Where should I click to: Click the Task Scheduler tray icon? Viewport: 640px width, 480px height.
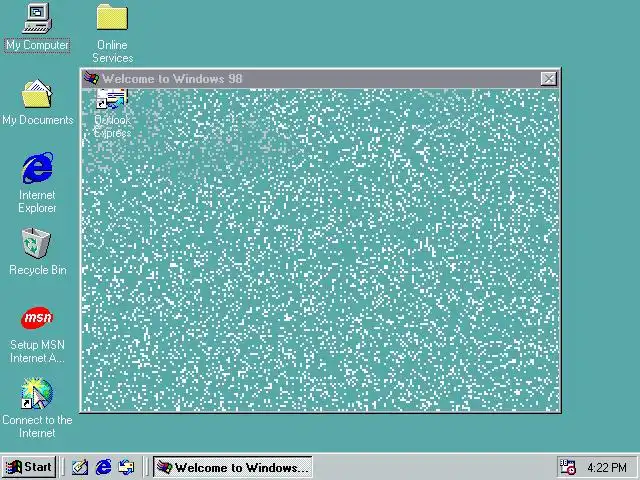[567, 467]
